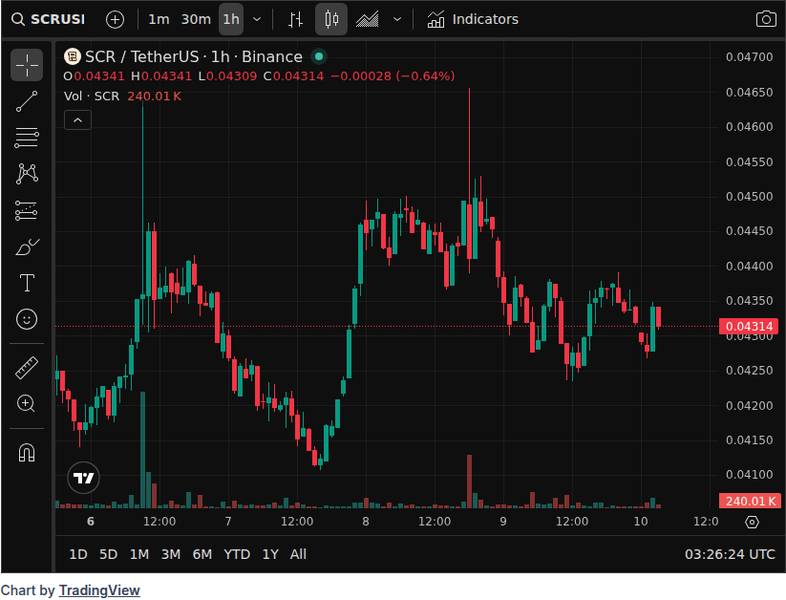This screenshot has width=786, height=600.
Task: Select the 30m timeframe
Action: coord(196,20)
